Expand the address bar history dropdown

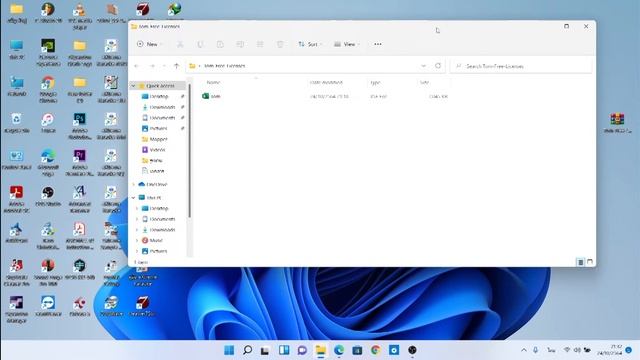click(x=423, y=66)
